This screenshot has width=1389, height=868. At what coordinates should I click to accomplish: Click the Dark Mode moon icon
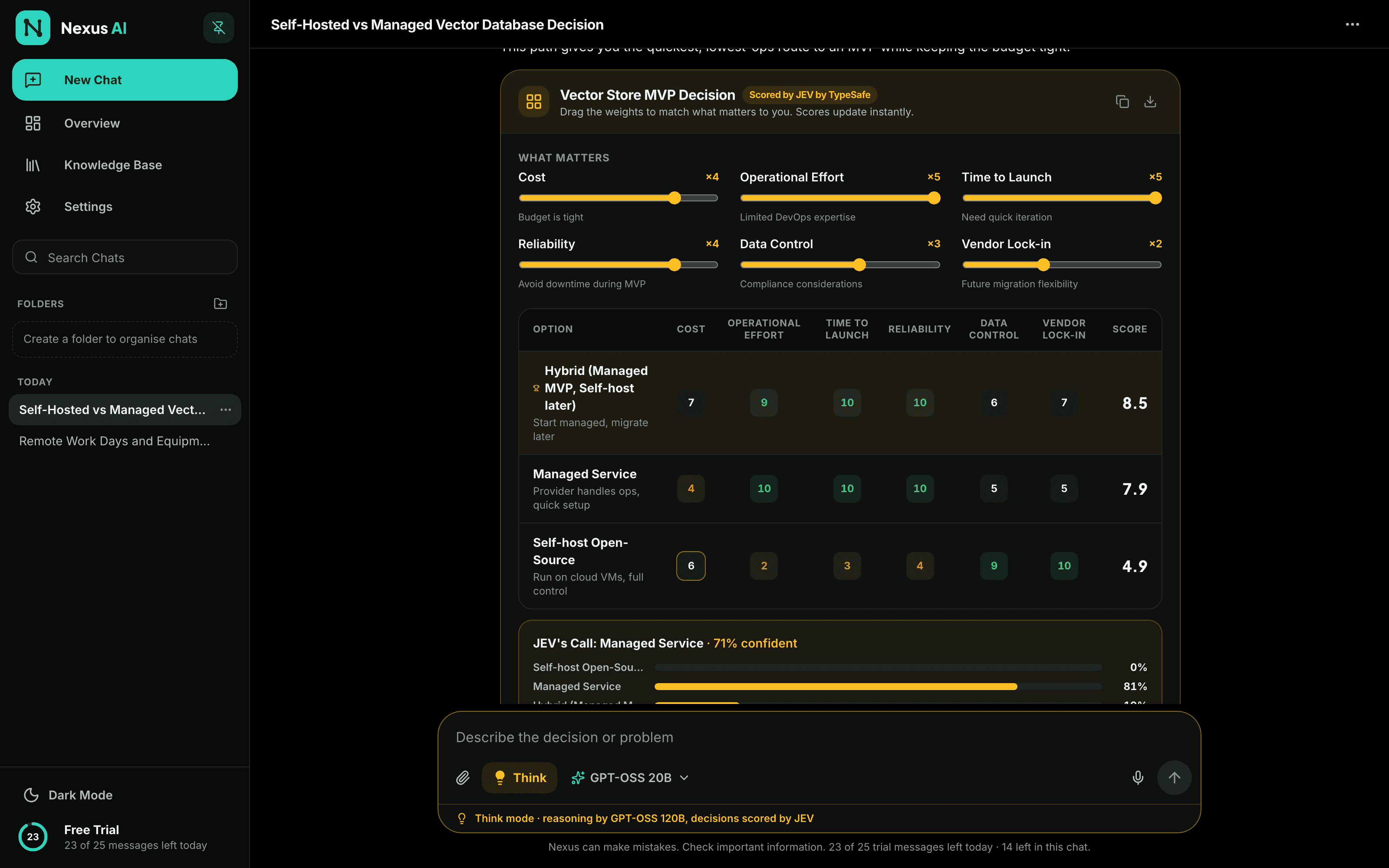coord(31,795)
